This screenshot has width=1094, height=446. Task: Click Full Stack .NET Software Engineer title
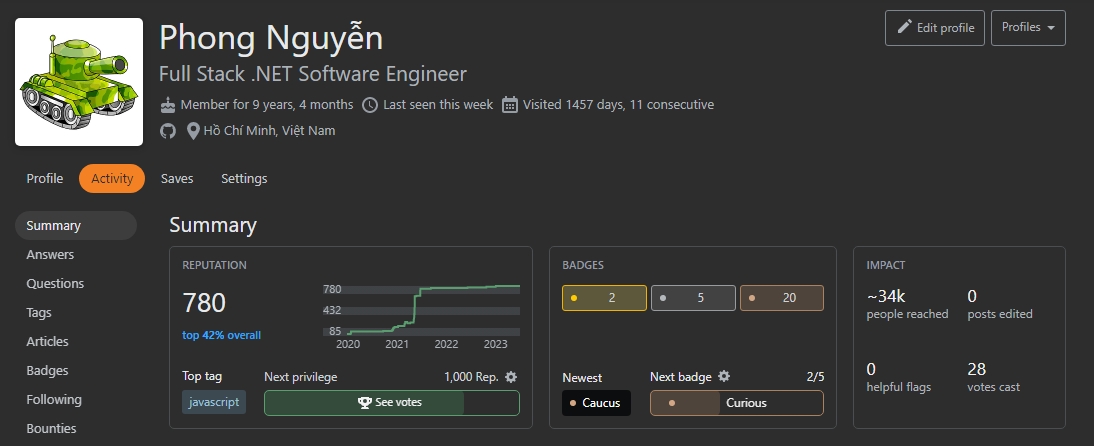pyautogui.click(x=313, y=74)
